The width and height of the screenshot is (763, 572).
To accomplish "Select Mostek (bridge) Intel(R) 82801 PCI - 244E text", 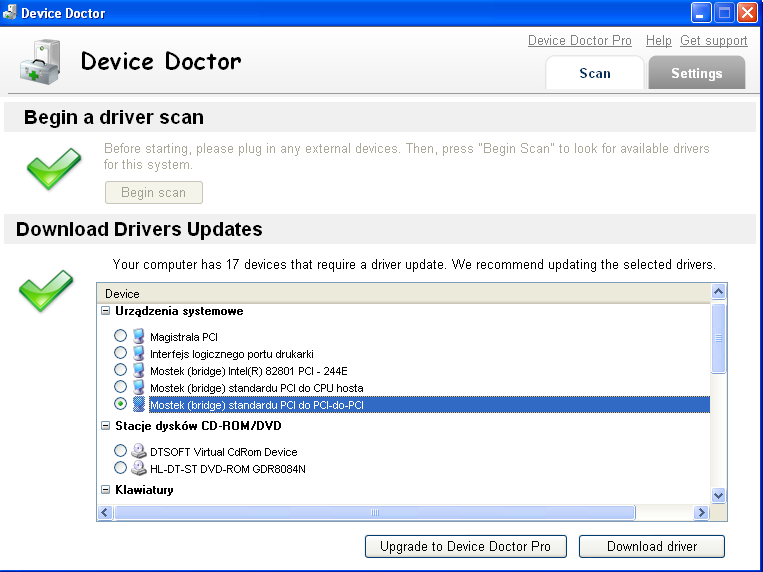I will [249, 371].
